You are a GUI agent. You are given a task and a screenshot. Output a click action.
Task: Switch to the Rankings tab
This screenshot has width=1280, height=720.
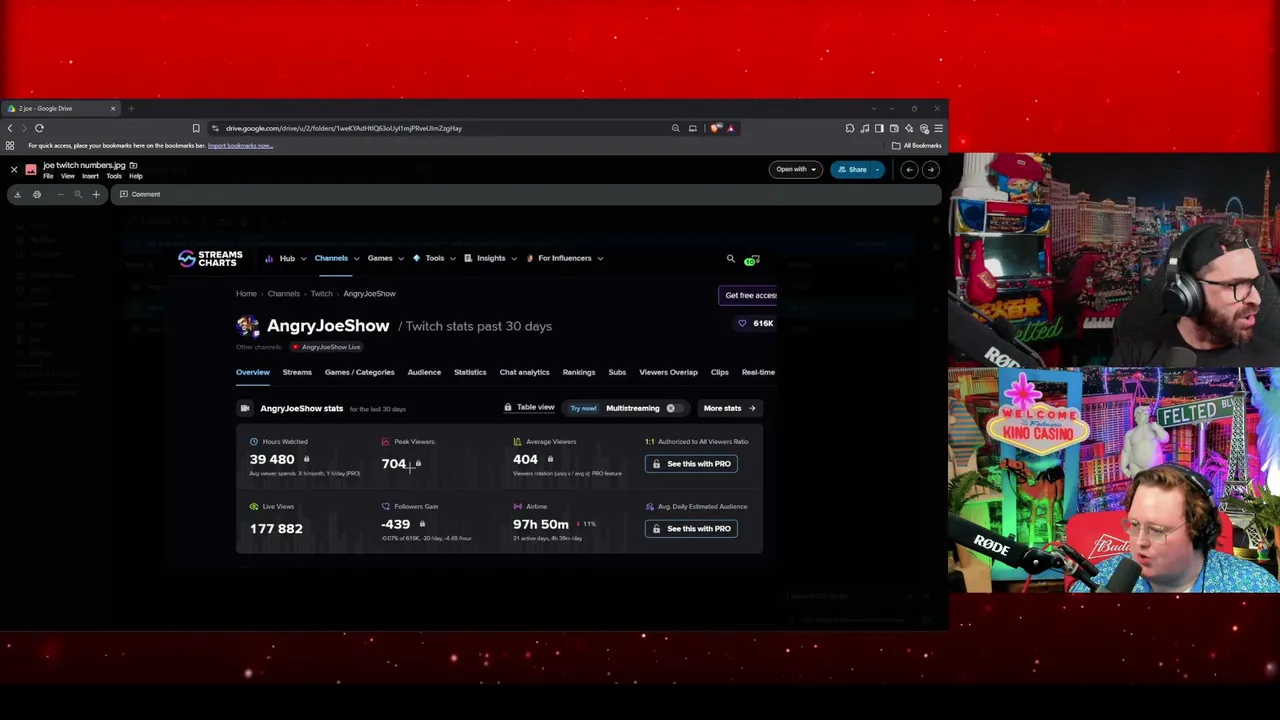579,372
